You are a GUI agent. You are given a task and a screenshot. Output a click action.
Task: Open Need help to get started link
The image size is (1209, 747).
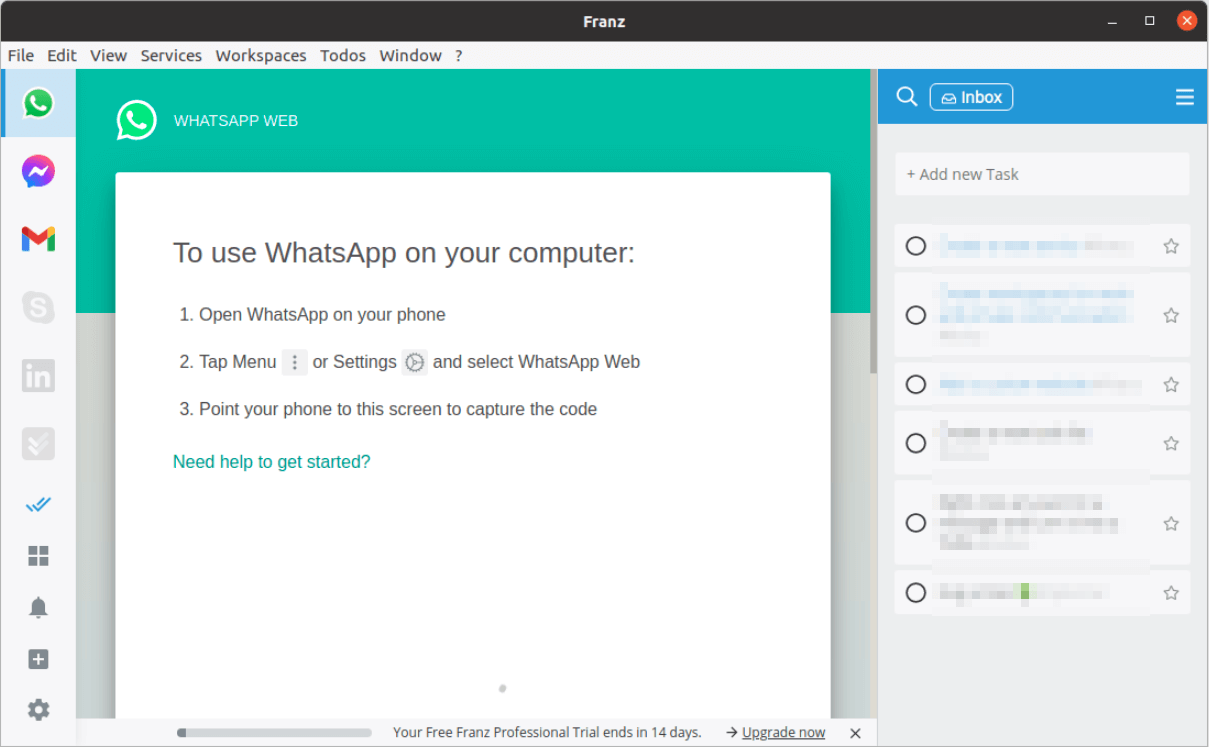pyautogui.click(x=271, y=462)
